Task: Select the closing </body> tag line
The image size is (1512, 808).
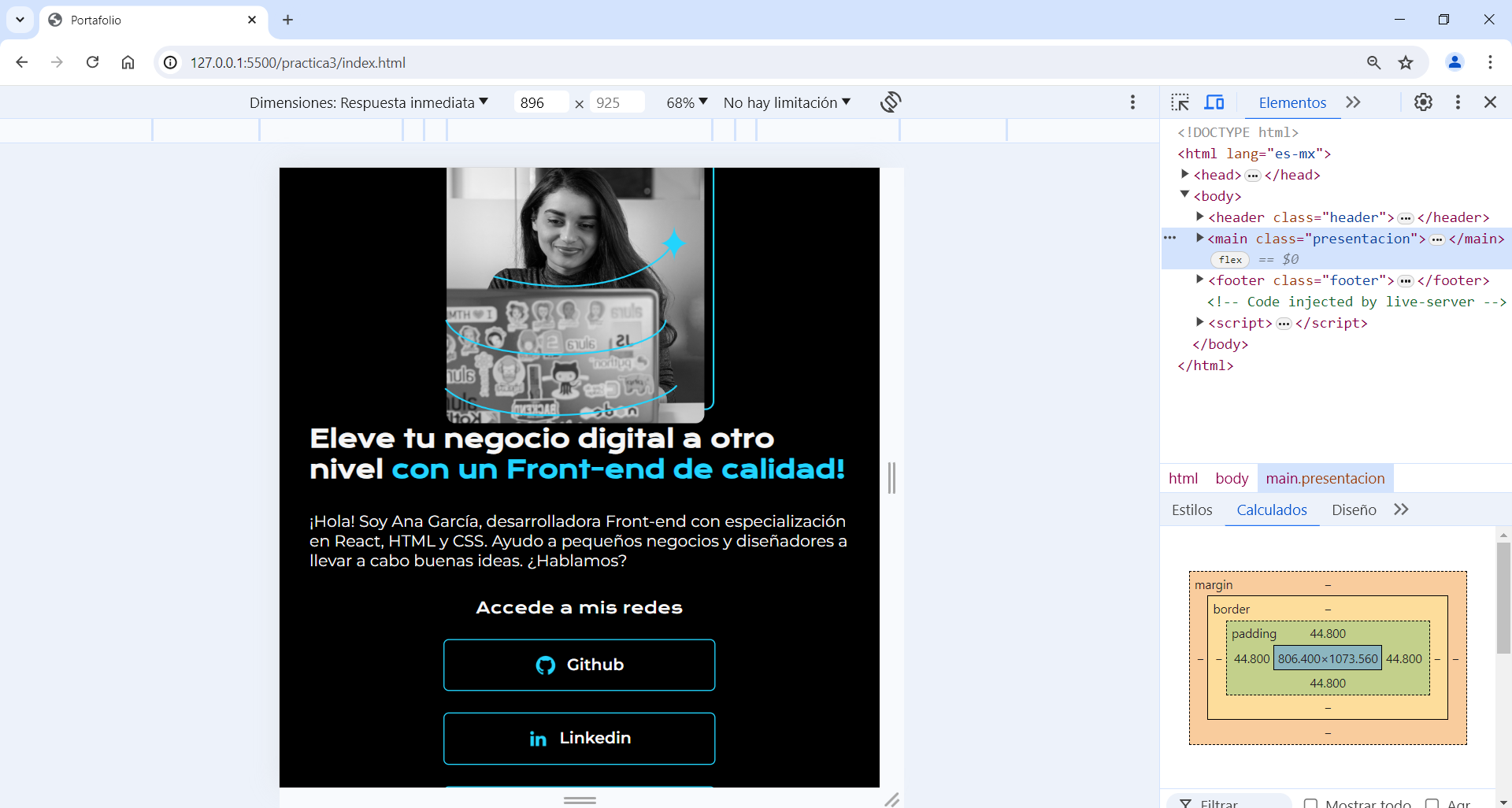Action: pyautogui.click(x=1220, y=344)
